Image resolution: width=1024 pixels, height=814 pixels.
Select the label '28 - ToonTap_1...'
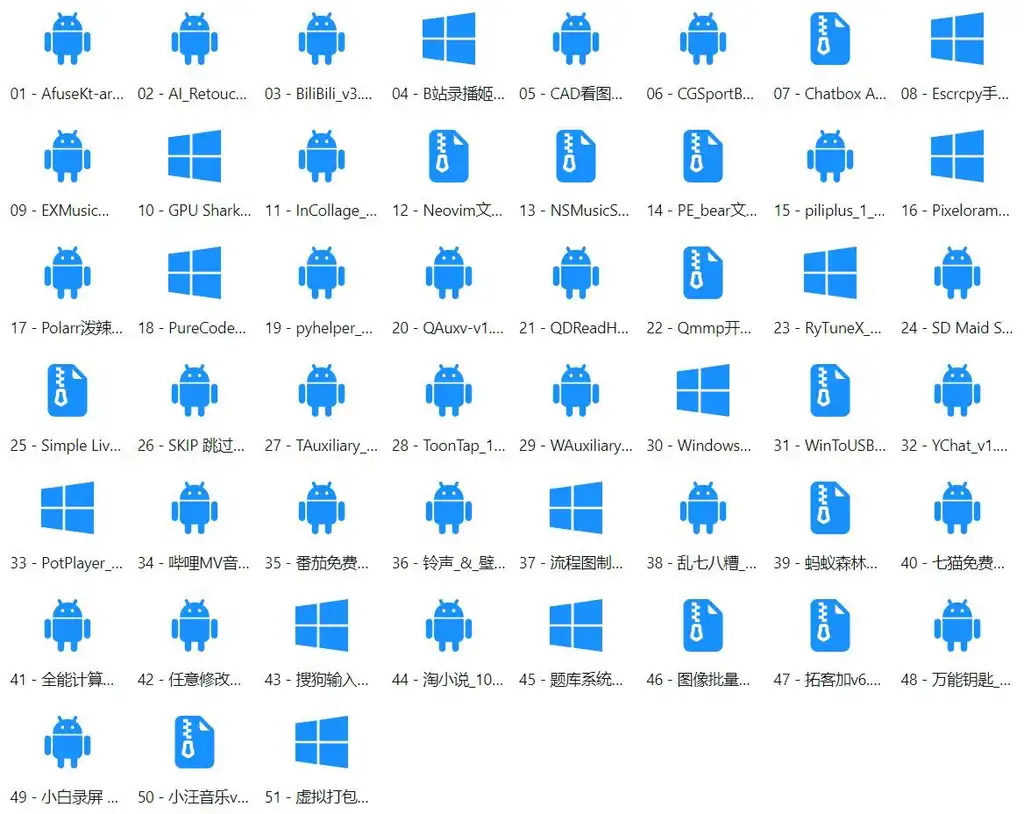click(x=449, y=446)
